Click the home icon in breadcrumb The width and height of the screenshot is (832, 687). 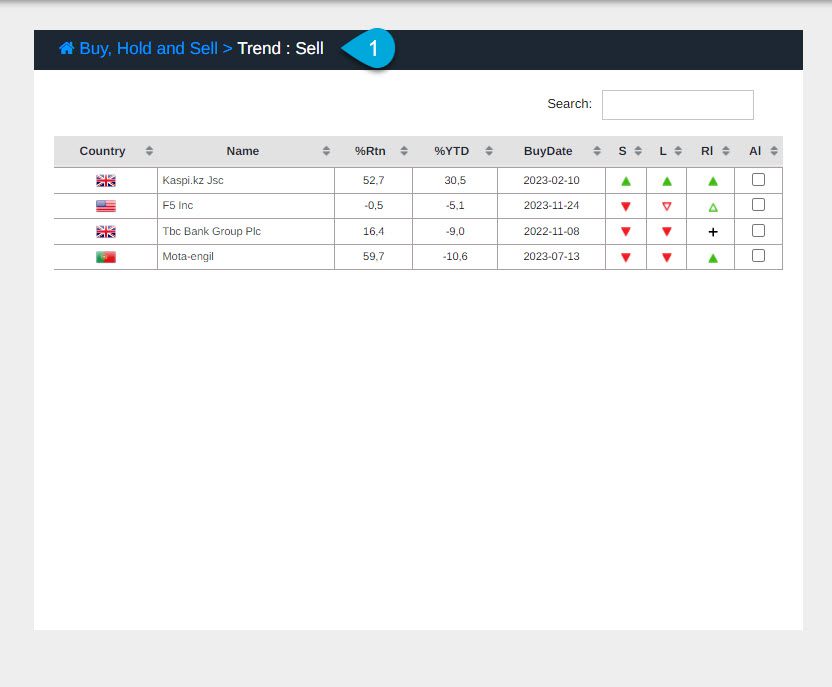coord(66,48)
